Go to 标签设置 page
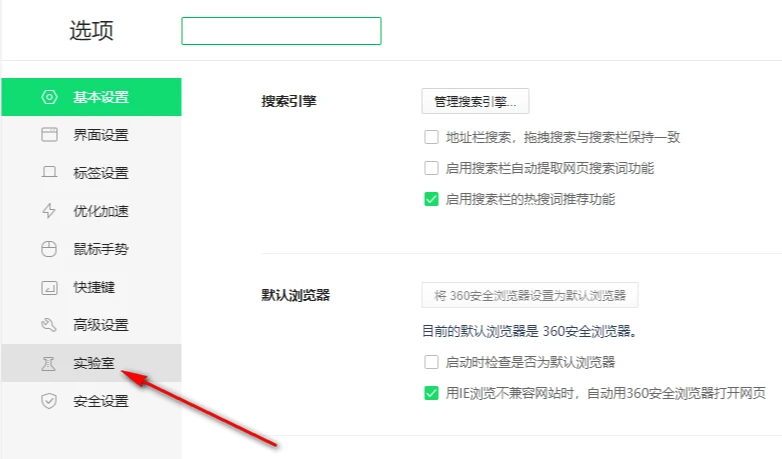Screen dimensions: 782x459 click(x=91, y=173)
